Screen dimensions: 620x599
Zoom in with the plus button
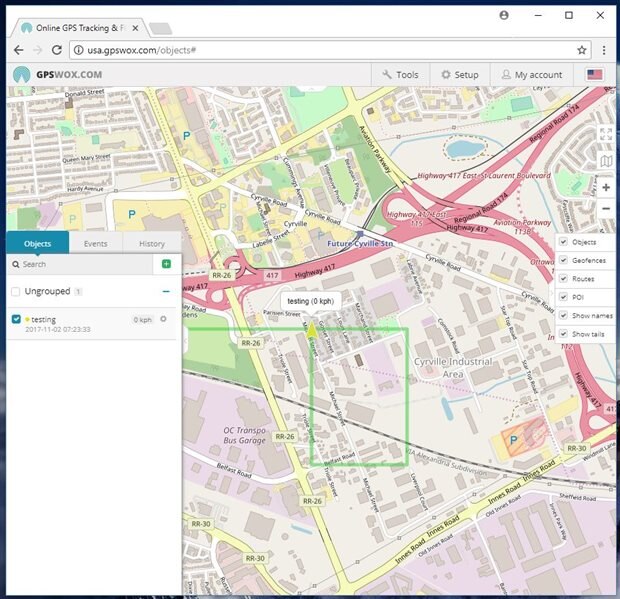(x=606, y=187)
